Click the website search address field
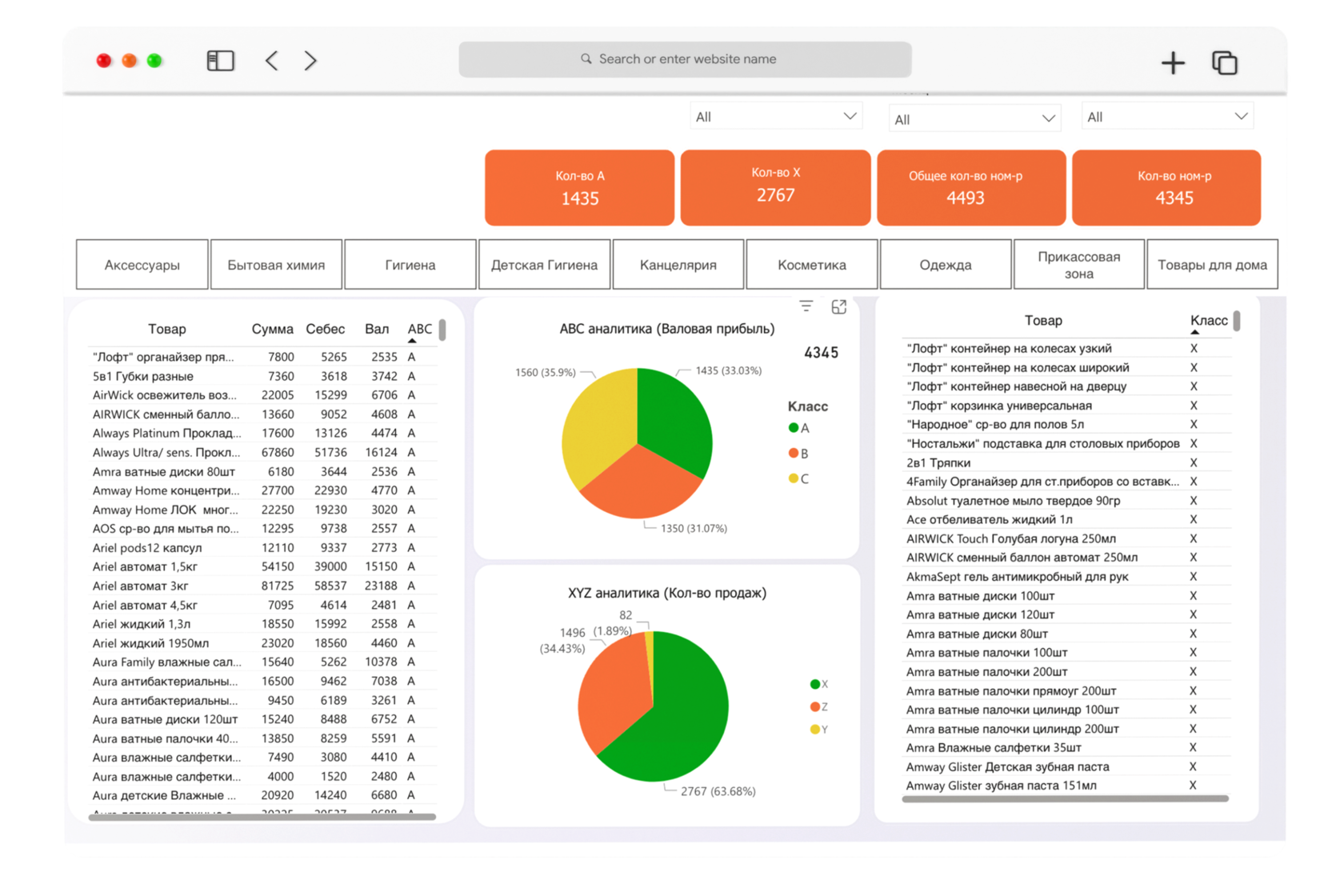The width and height of the screenshot is (1344, 896). coord(686,59)
